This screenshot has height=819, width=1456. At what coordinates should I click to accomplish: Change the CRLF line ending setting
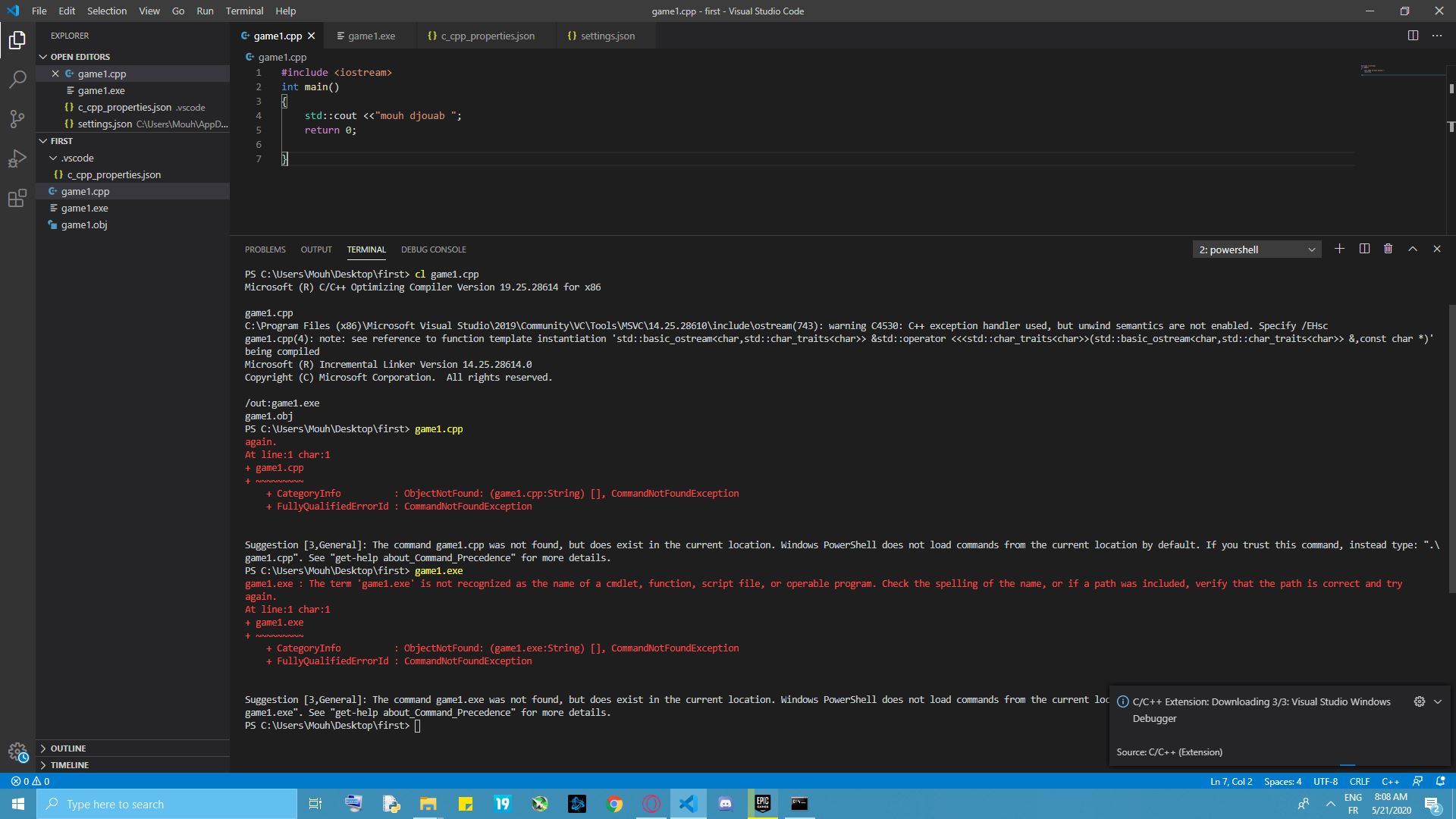[1359, 781]
